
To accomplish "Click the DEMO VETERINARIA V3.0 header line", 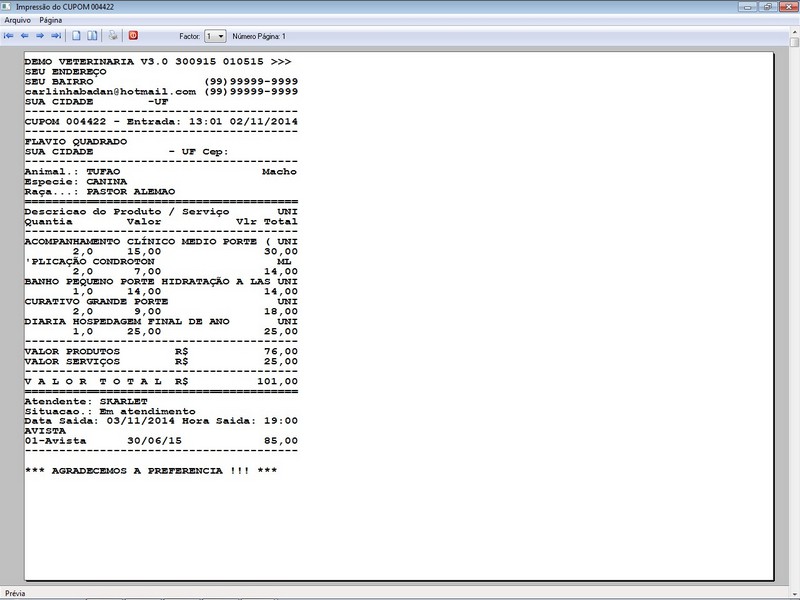I will click(158, 61).
